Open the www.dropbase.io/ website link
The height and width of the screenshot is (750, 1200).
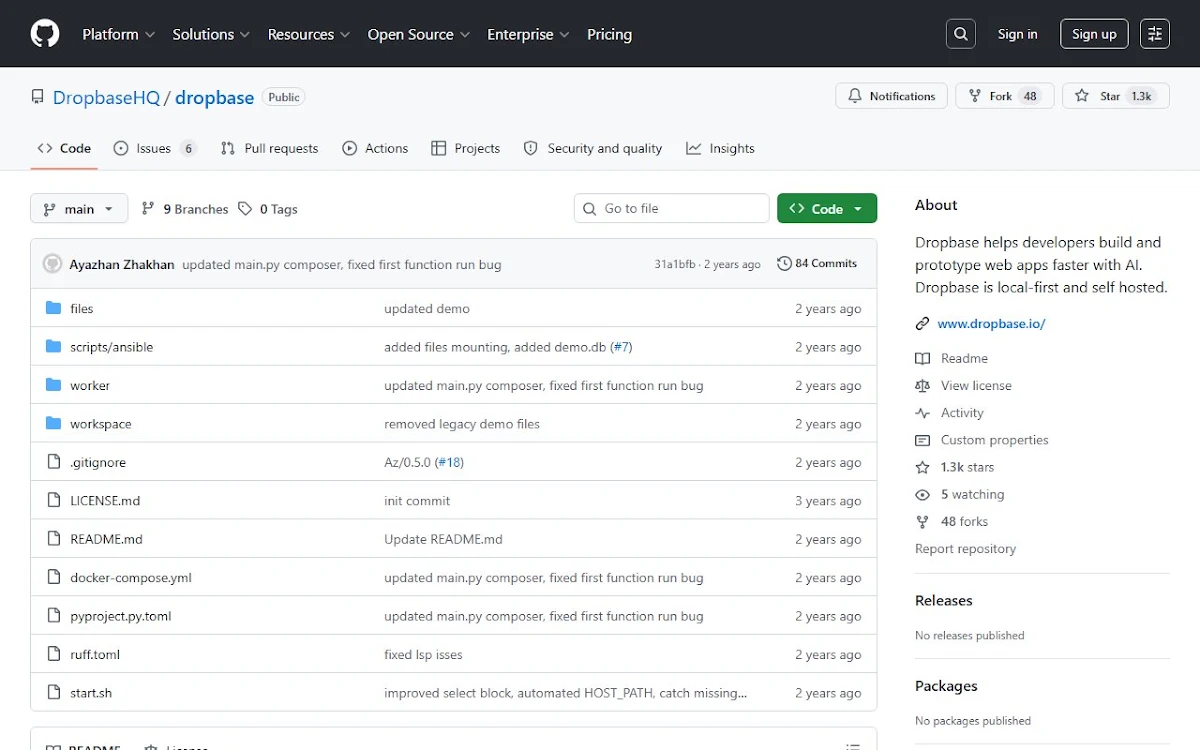pos(991,324)
